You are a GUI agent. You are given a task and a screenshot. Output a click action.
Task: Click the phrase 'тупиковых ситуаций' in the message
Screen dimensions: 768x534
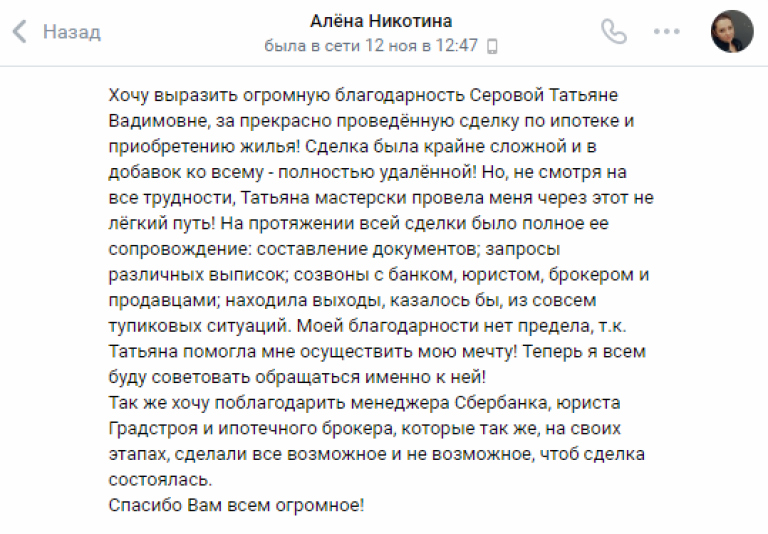[x=200, y=326]
